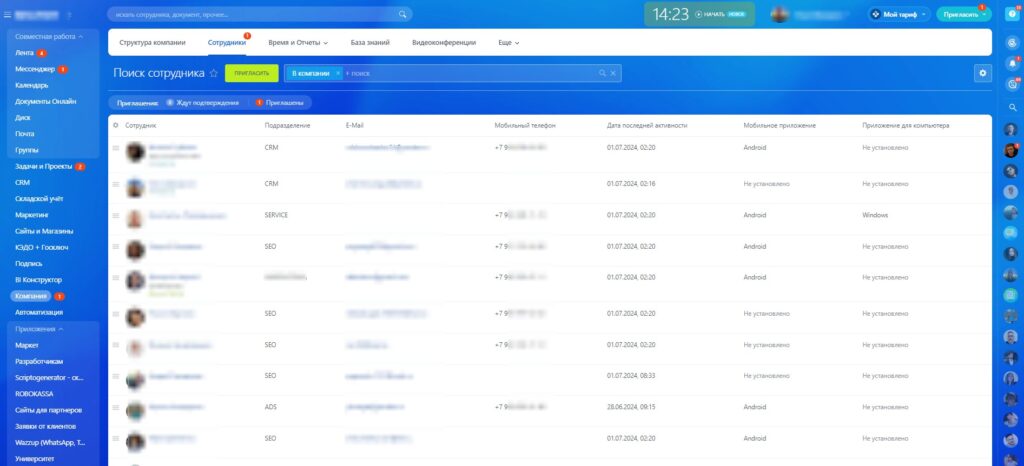Click the green ПРИГЛАСИТЬ button

click(x=251, y=74)
